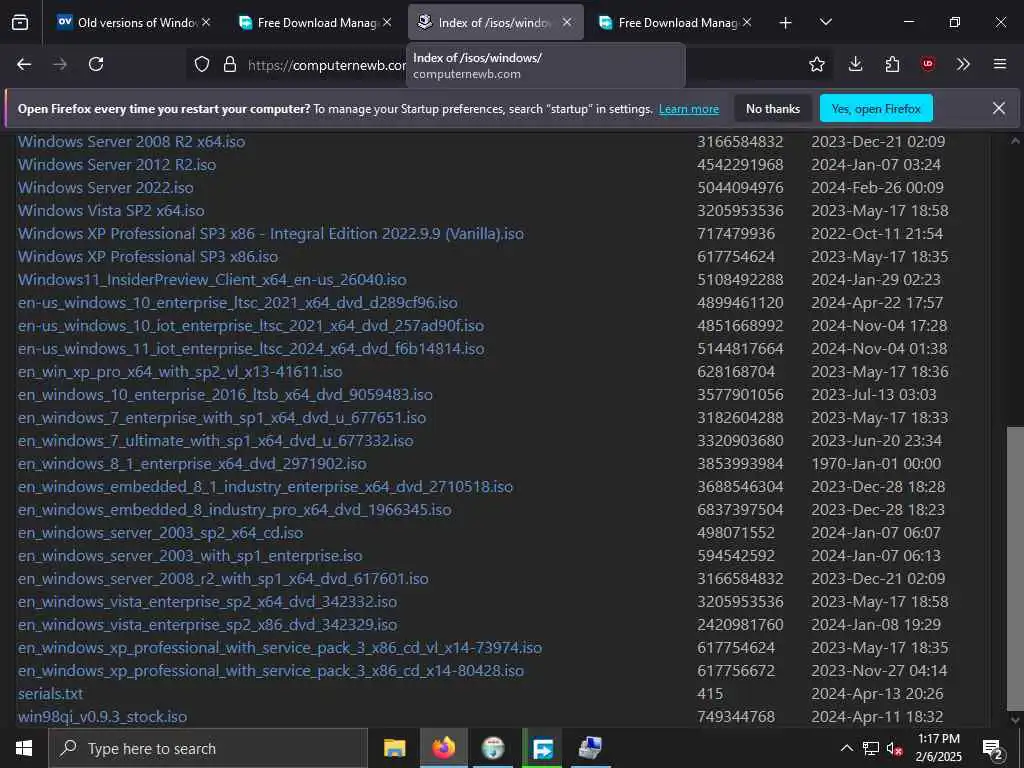
Task: Open the serials.txt file link
Action: 50,694
